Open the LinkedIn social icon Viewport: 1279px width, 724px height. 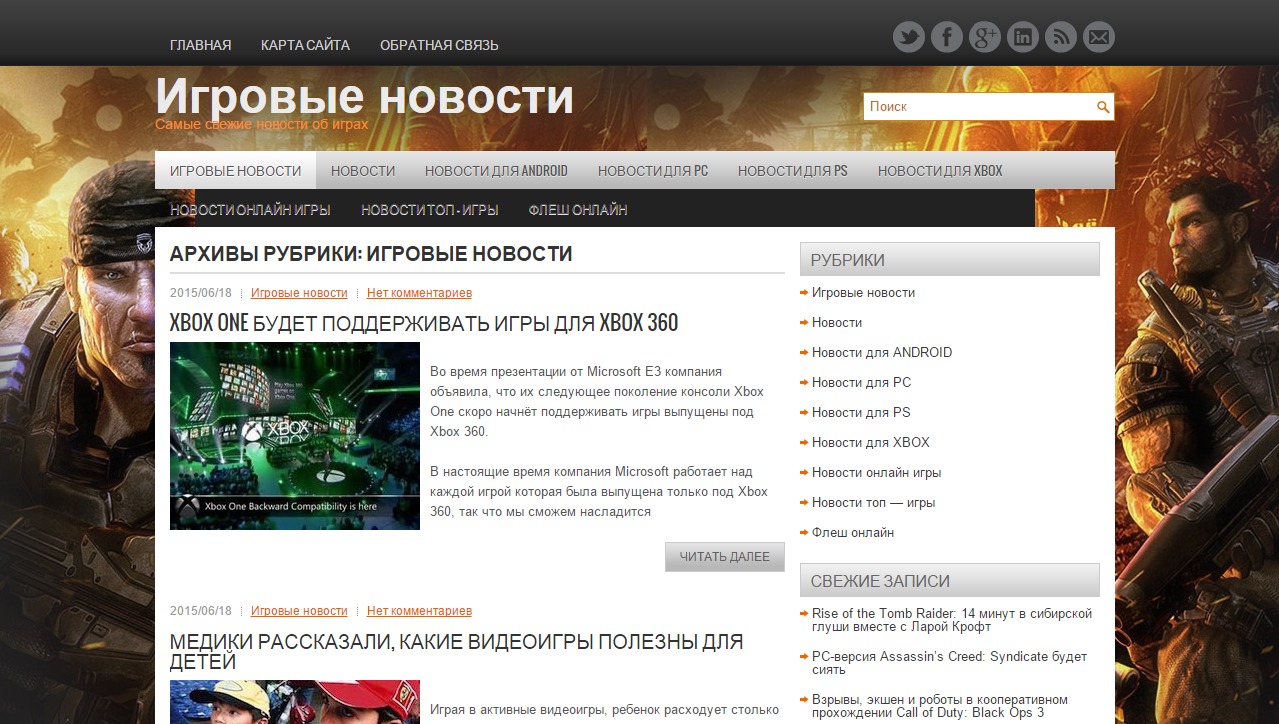pyautogui.click(x=1023, y=38)
